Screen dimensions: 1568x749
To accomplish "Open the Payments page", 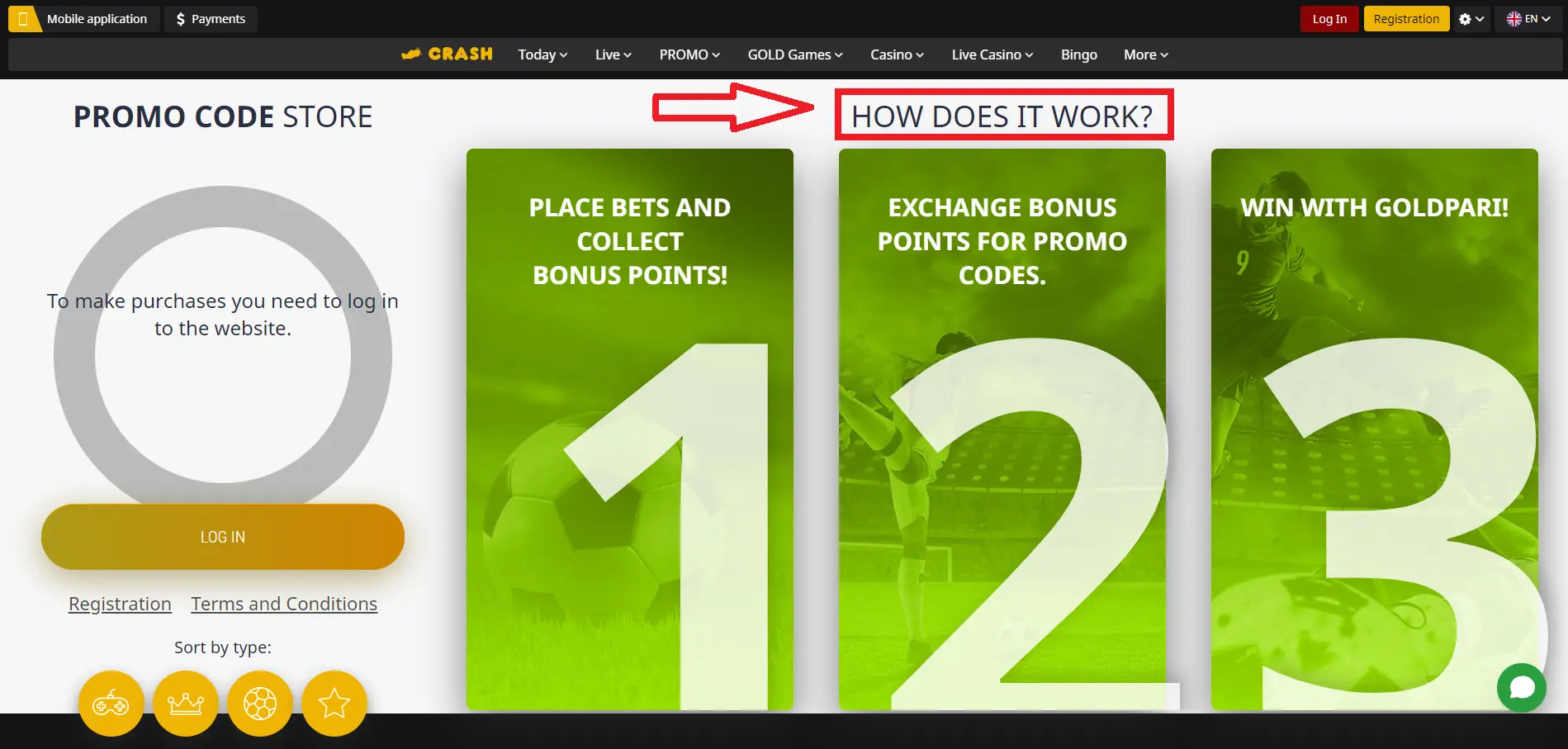I will point(211,19).
